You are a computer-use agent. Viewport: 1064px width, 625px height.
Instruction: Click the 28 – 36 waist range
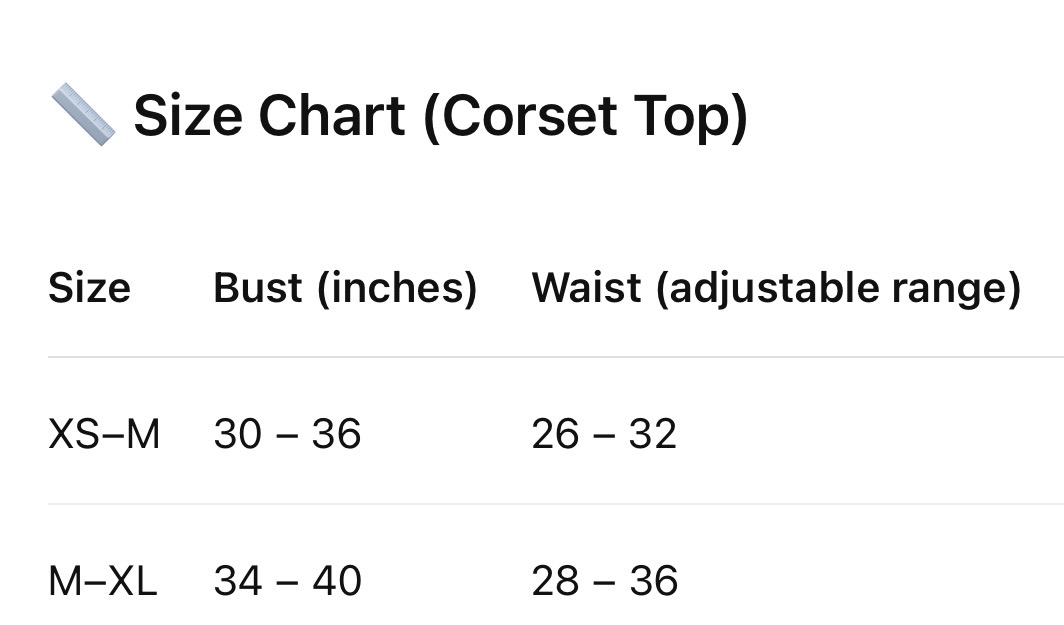(605, 581)
